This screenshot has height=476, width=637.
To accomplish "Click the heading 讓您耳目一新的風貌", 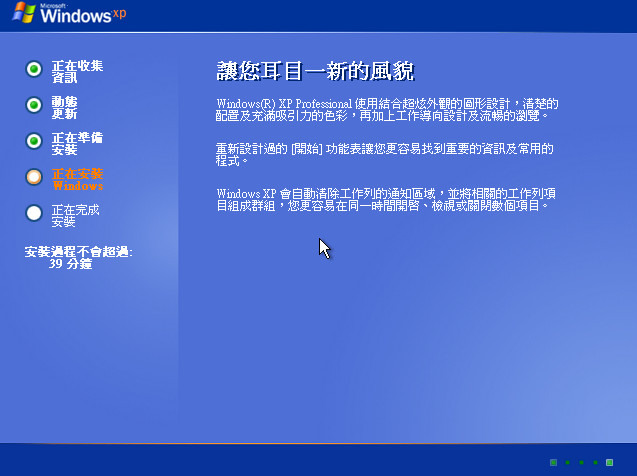I will click(x=315, y=71).
